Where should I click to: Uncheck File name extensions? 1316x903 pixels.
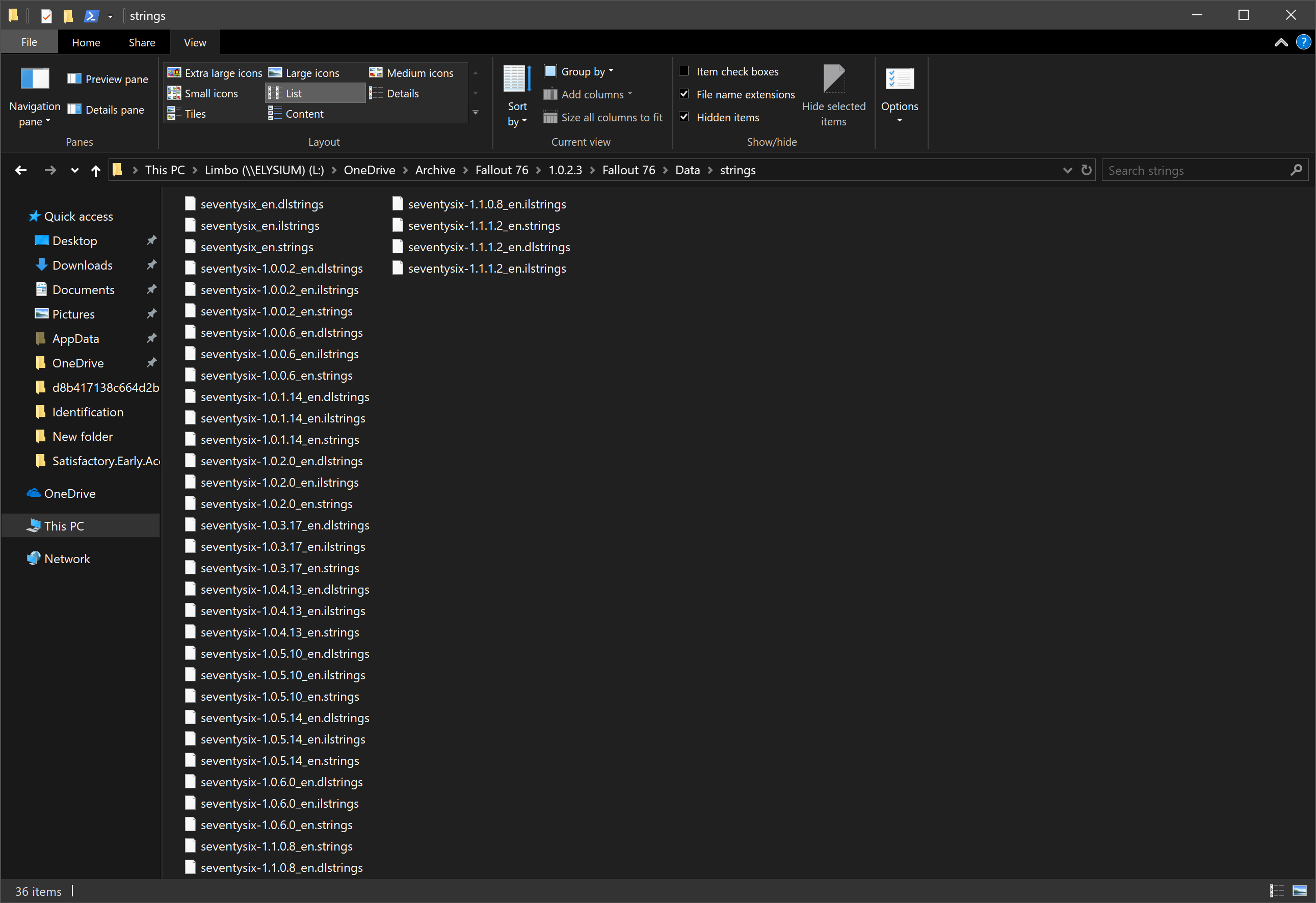click(684, 94)
